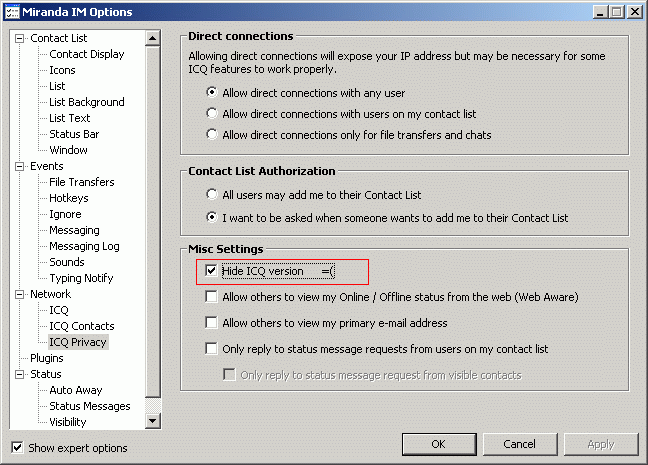Open Messaging settings
Viewport: 648px width, 465px height.
74,230
